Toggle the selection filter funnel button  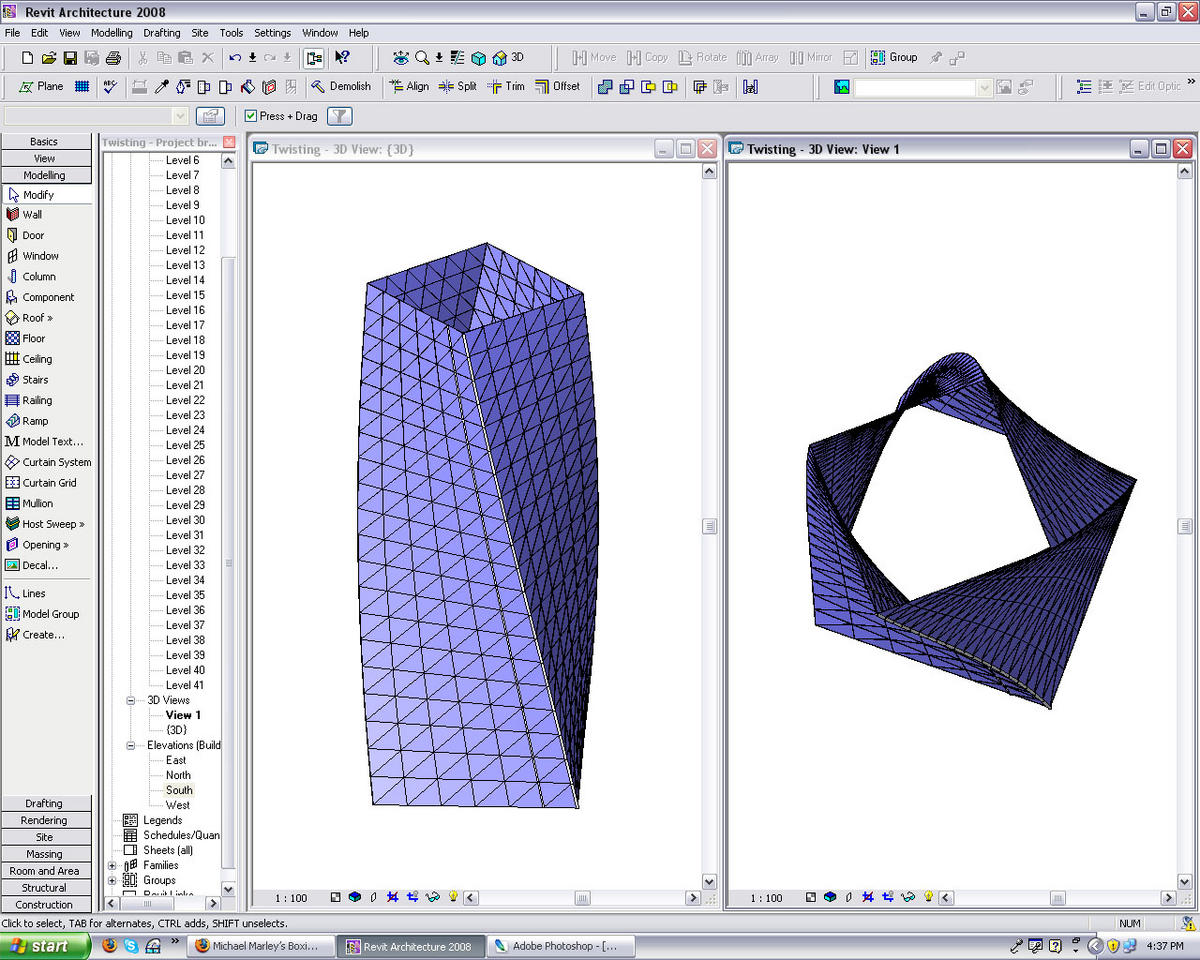tap(340, 116)
